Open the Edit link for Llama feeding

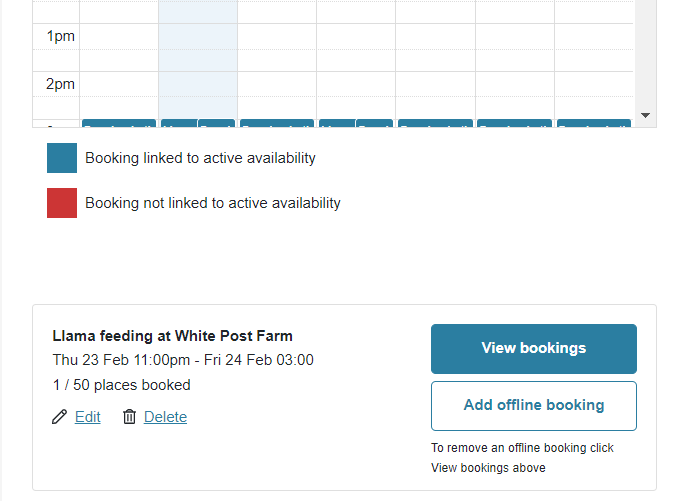[88, 417]
